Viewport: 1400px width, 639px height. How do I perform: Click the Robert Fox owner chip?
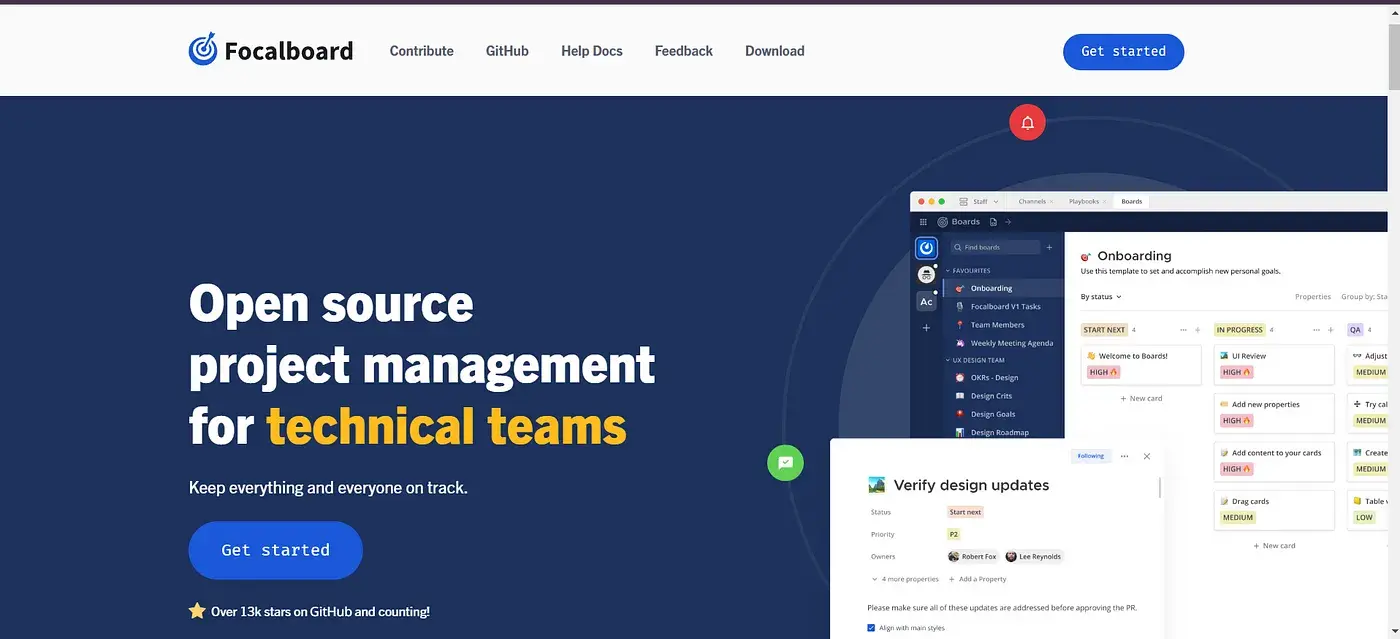(x=973, y=556)
